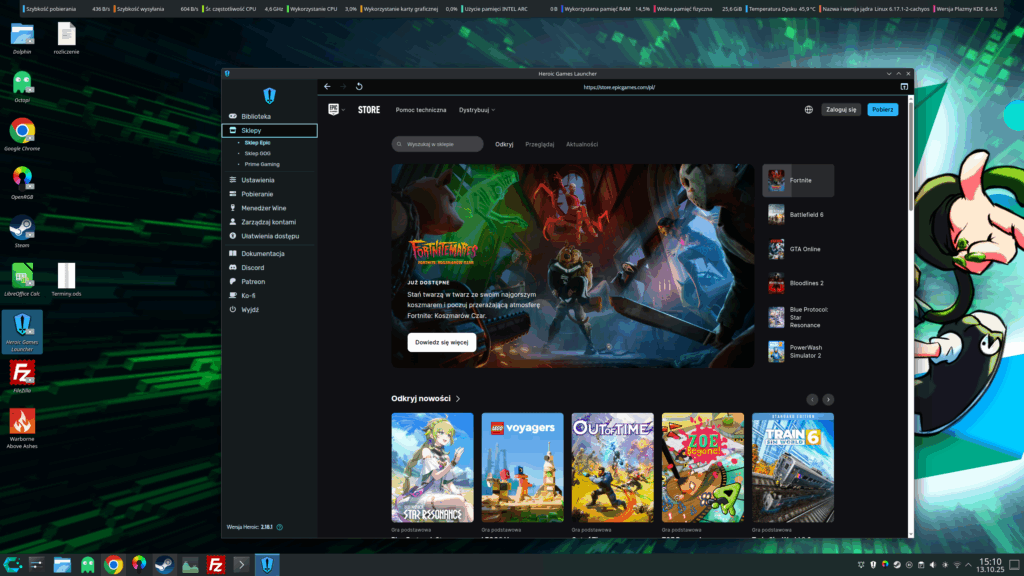This screenshot has height=576, width=1024.
Task: Open external browser icon beside URL
Action: coord(904,87)
